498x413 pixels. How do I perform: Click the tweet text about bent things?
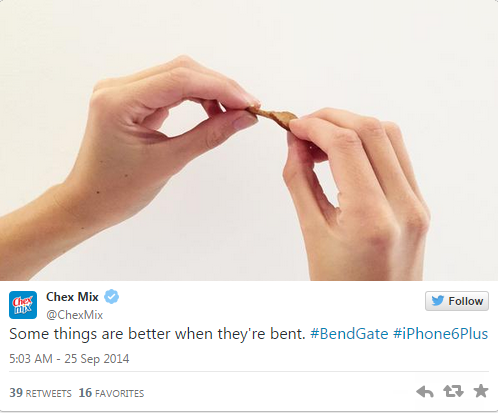point(157,334)
